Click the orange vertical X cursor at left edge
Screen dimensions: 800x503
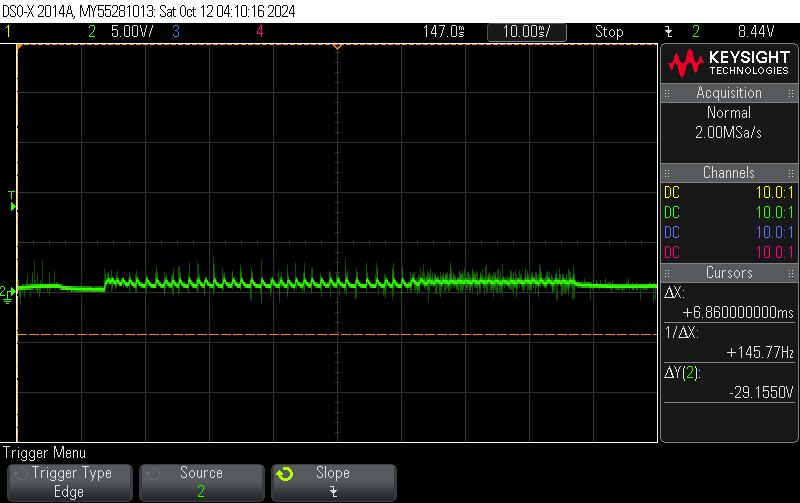(17, 243)
